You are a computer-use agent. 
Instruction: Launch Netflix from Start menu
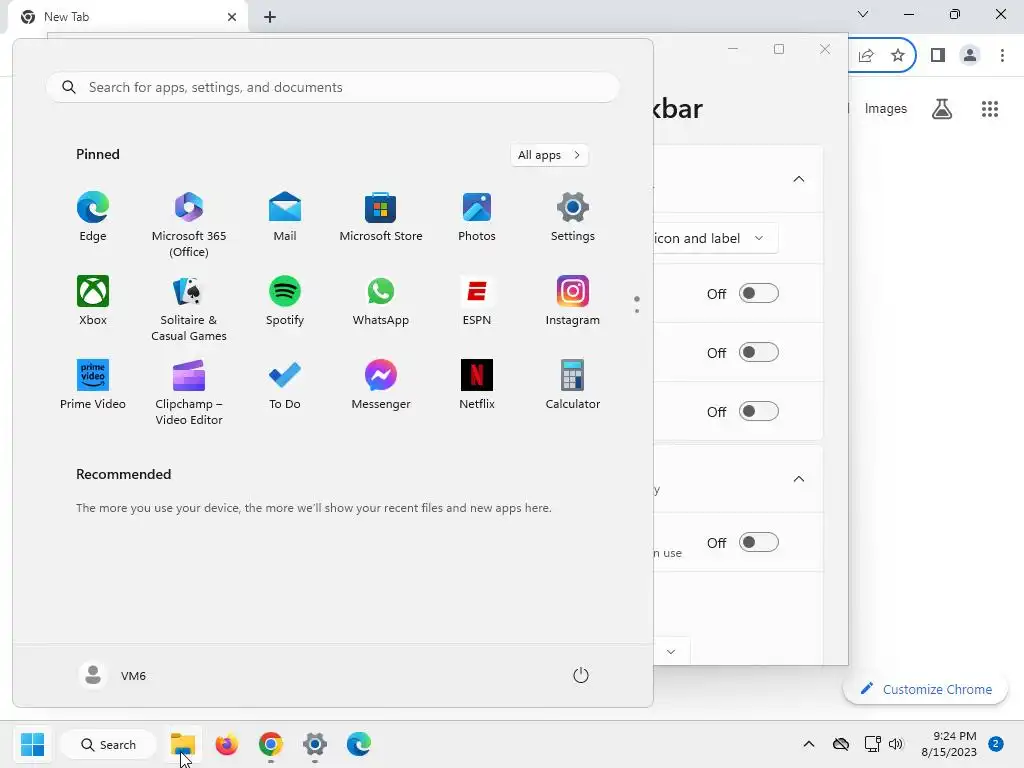477,385
